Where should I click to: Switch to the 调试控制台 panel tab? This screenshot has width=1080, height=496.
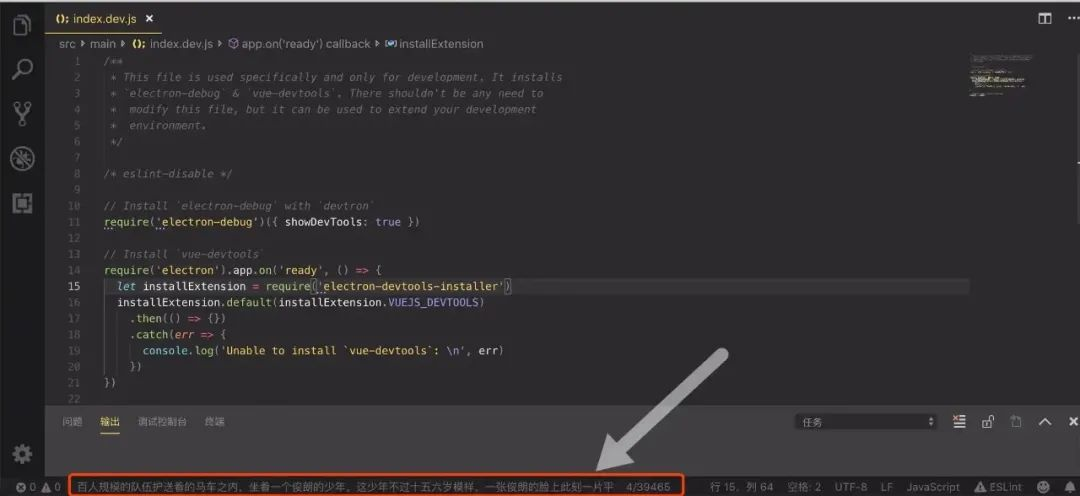[x=162, y=422]
